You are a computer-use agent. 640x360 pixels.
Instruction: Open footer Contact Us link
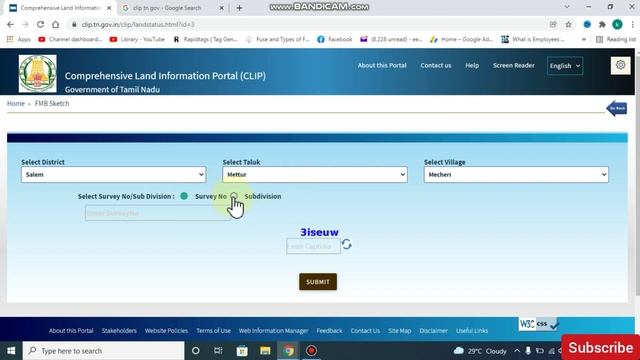(x=365, y=331)
